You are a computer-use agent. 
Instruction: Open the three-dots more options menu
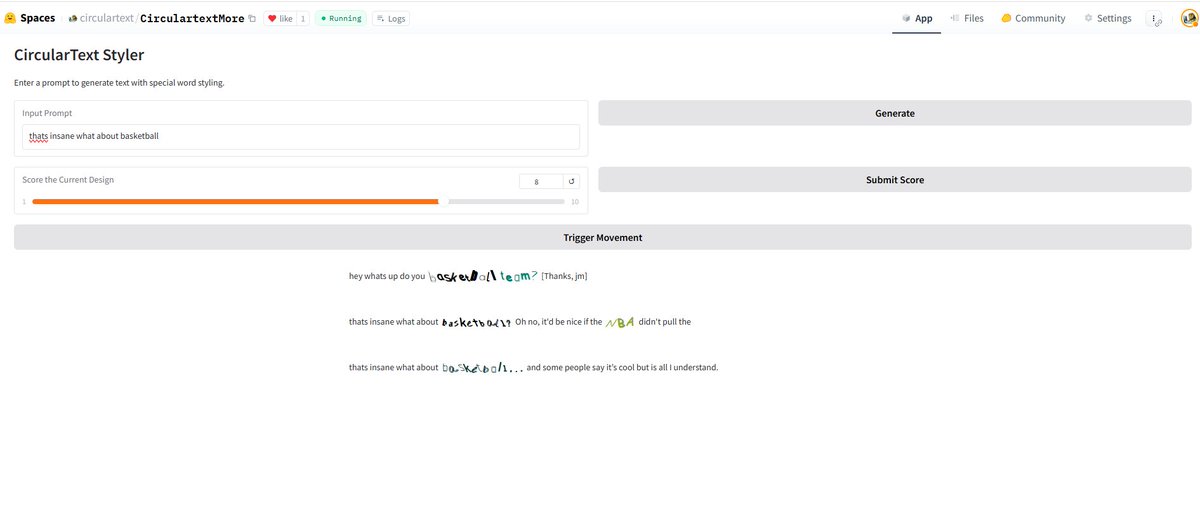pos(1153,18)
